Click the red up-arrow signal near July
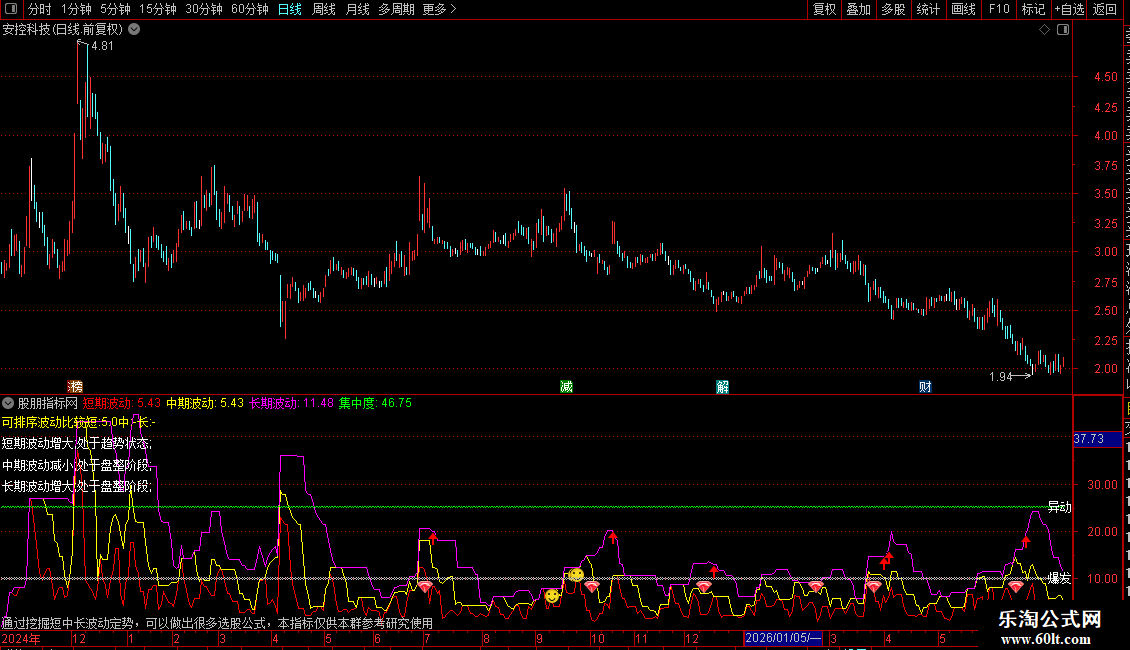 432,538
